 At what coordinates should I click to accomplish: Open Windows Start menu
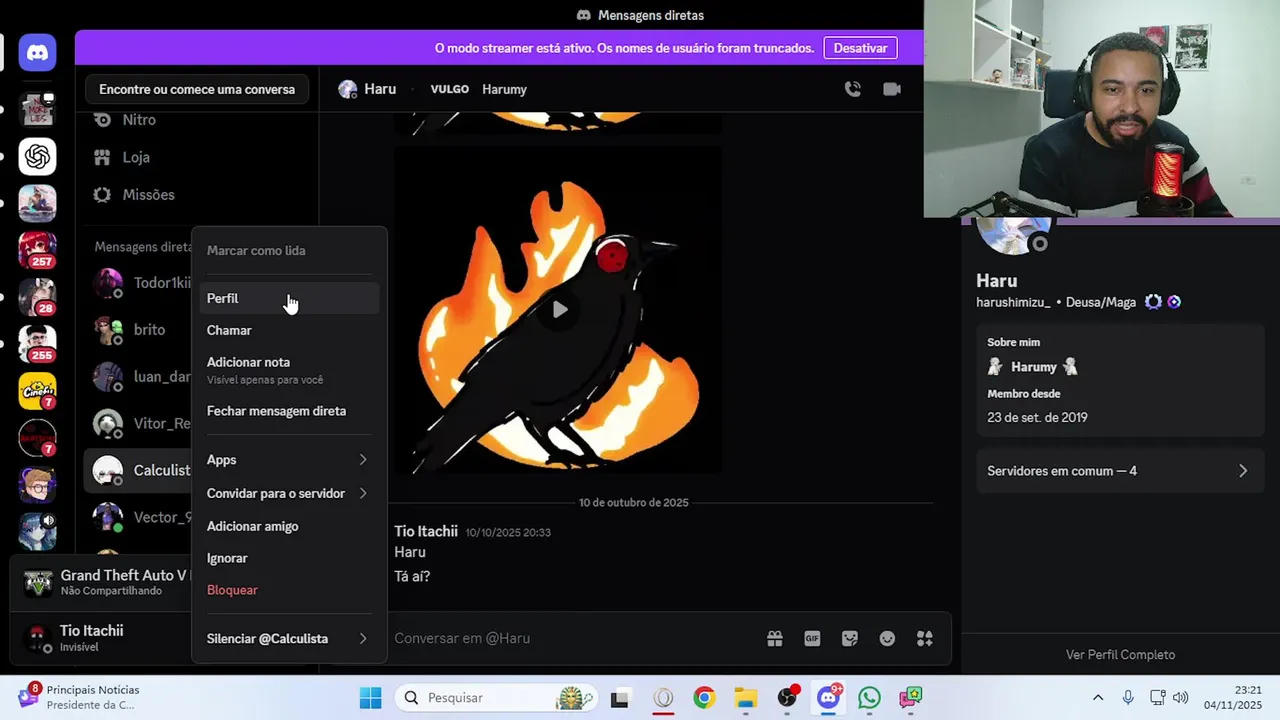[x=370, y=698]
